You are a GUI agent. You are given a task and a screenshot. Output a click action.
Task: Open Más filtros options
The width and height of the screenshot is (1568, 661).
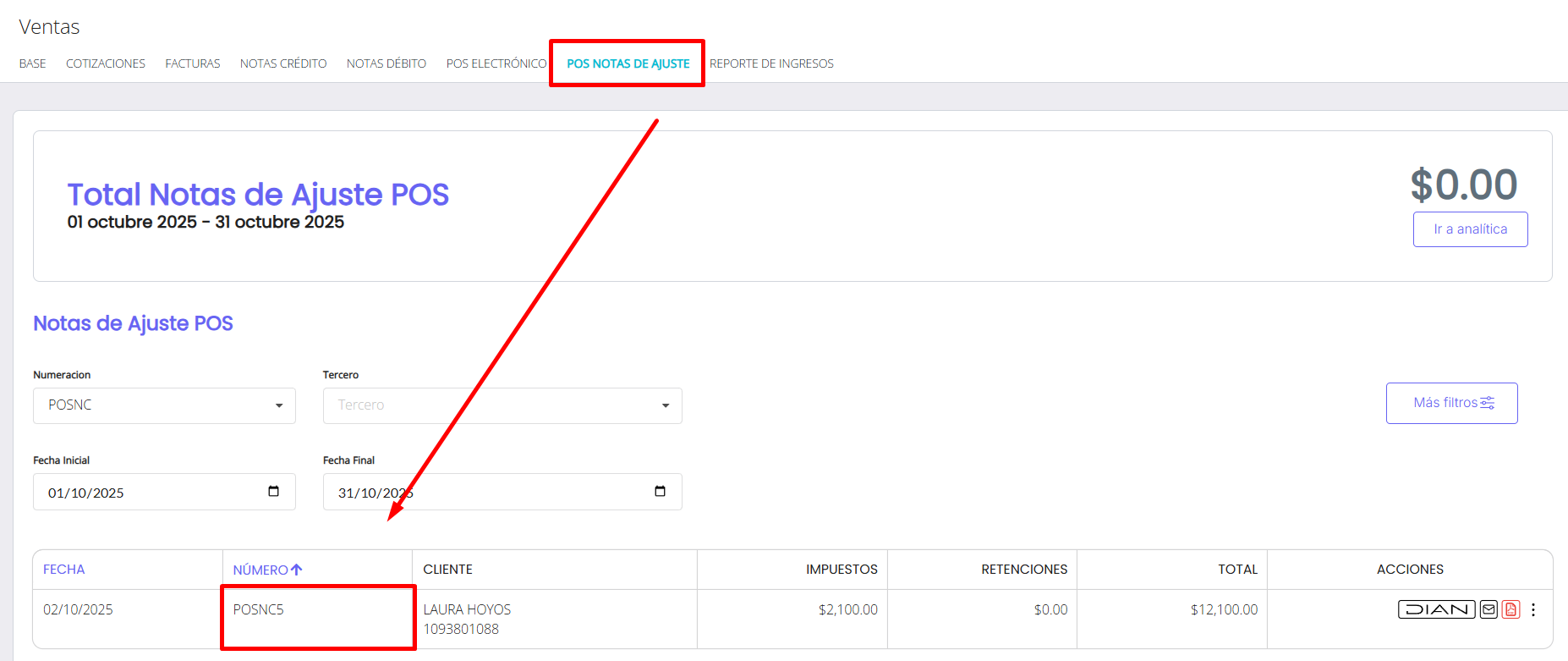pos(1451,403)
